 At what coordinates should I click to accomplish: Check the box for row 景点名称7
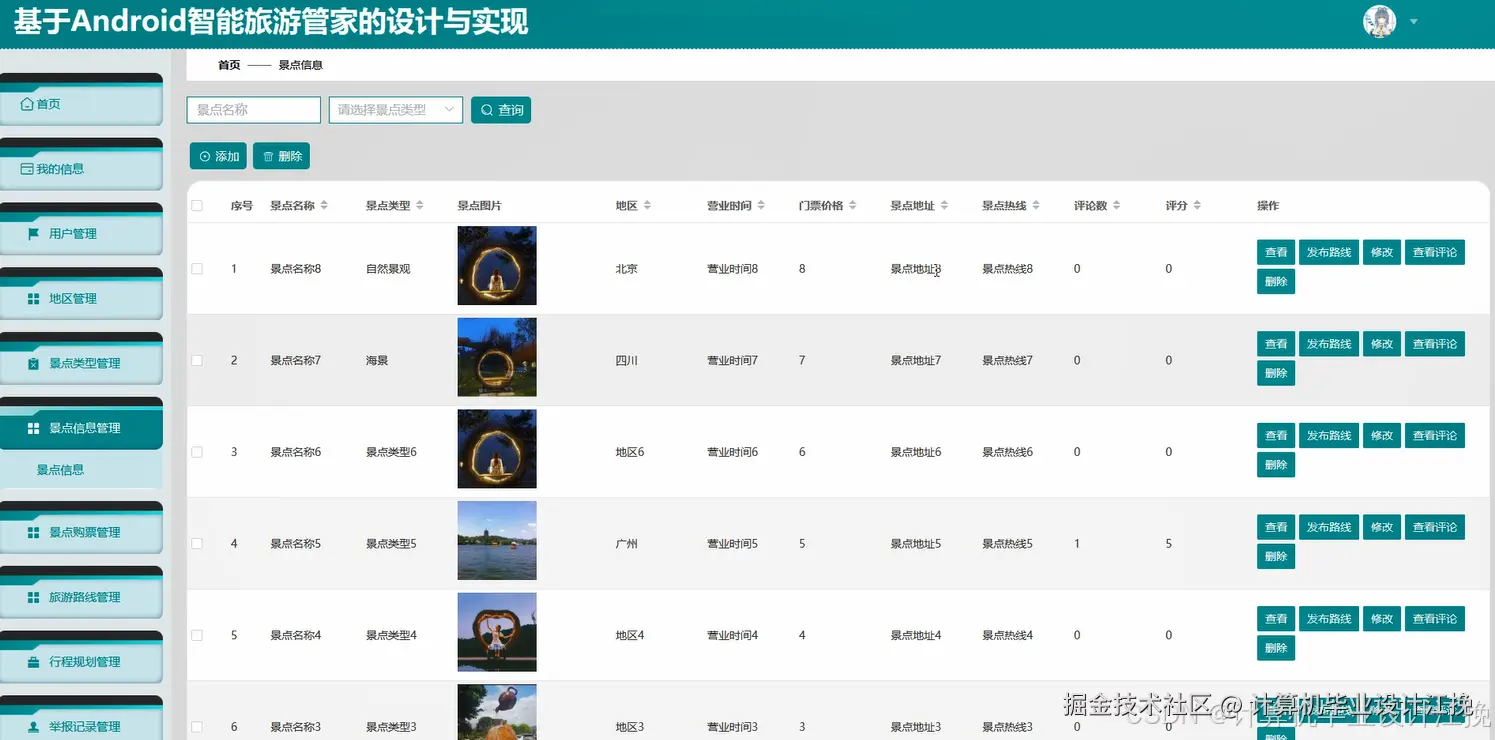(x=197, y=360)
